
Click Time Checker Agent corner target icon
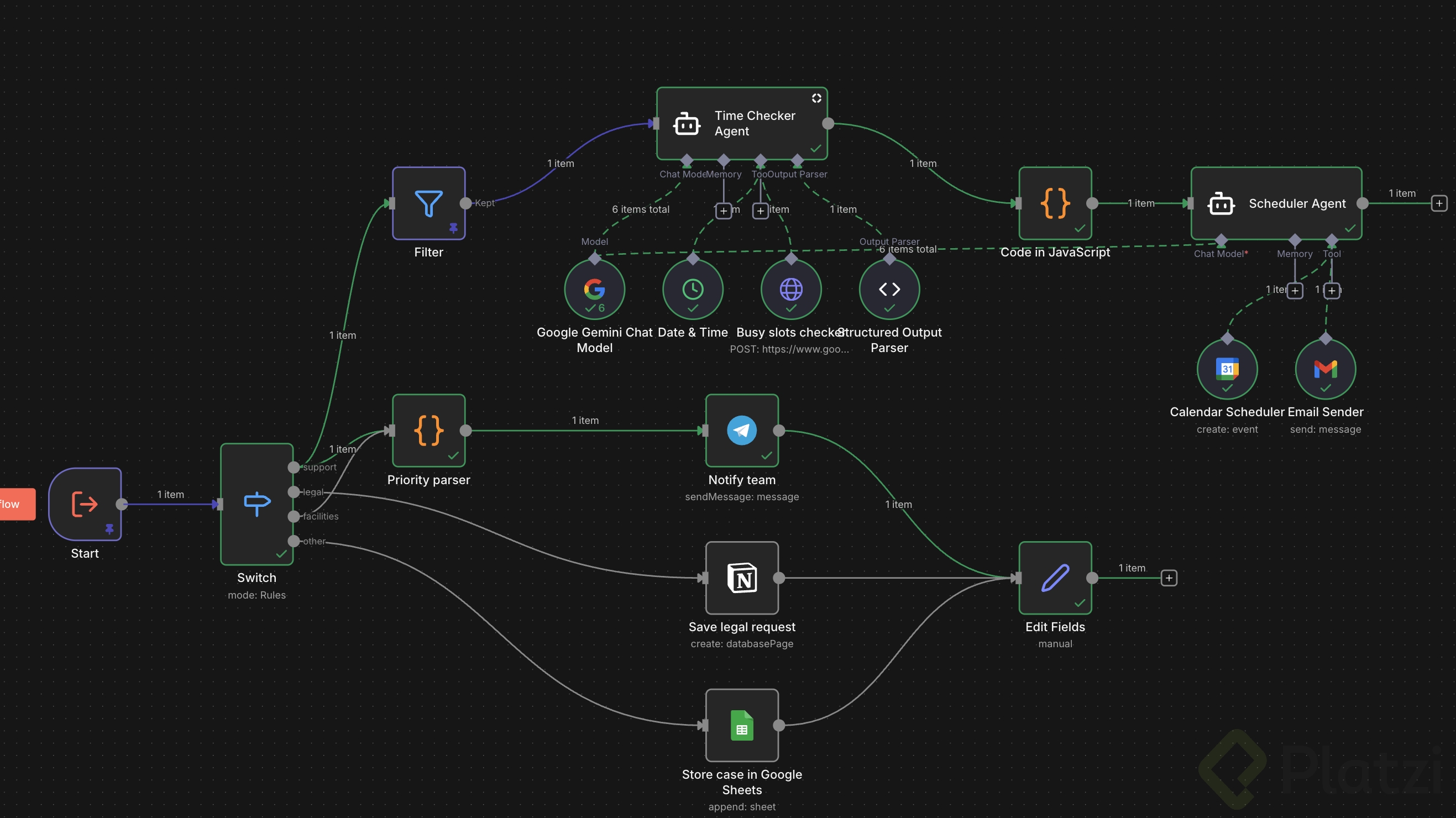point(816,98)
